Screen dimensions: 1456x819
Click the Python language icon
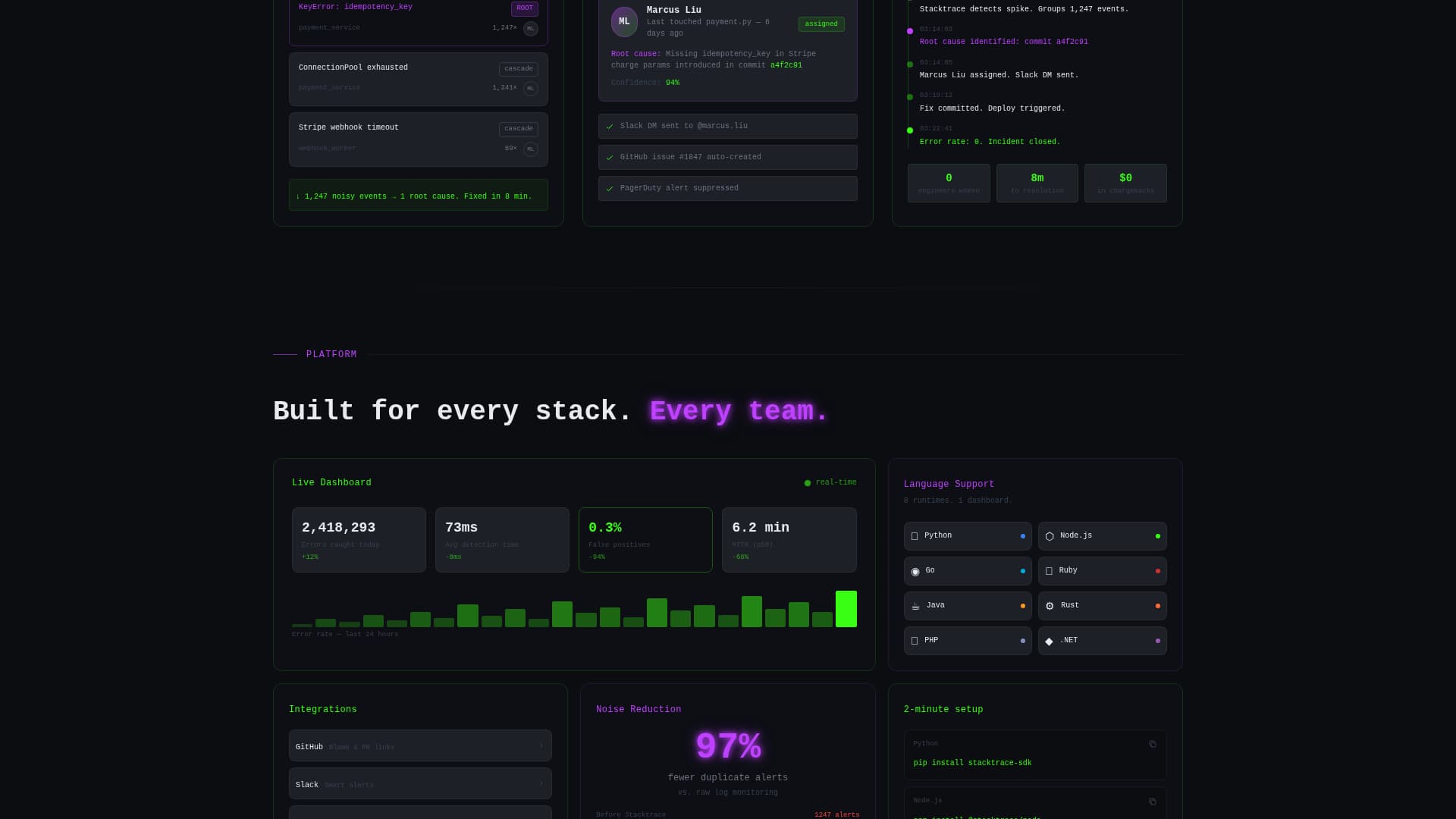(x=915, y=536)
